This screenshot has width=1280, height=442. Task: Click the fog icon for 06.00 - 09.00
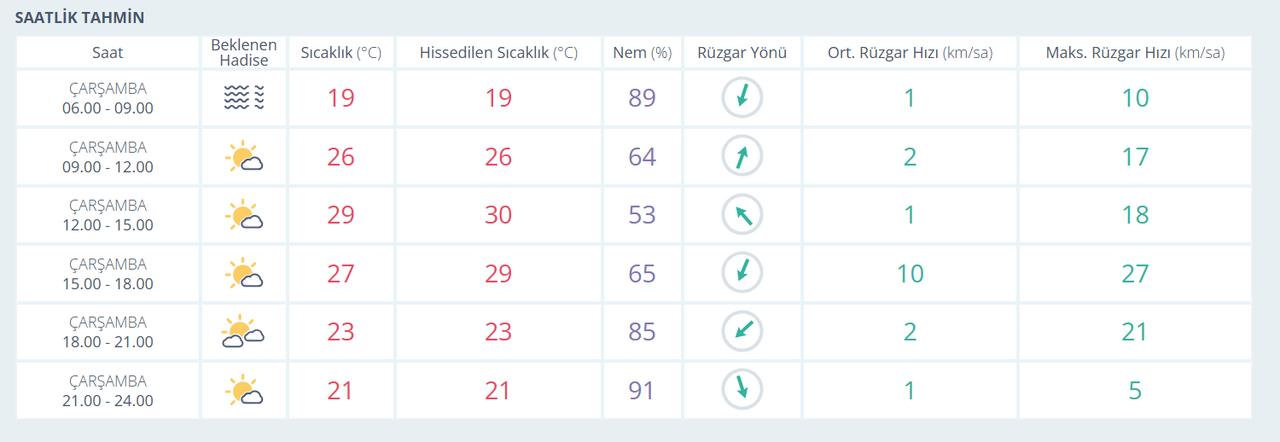coord(244,97)
